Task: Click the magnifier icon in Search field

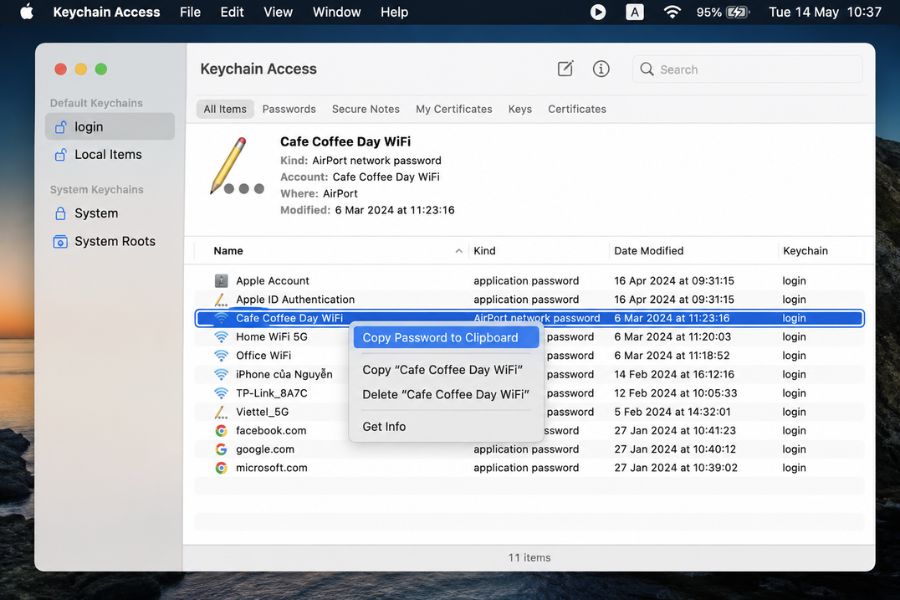Action: click(x=647, y=69)
